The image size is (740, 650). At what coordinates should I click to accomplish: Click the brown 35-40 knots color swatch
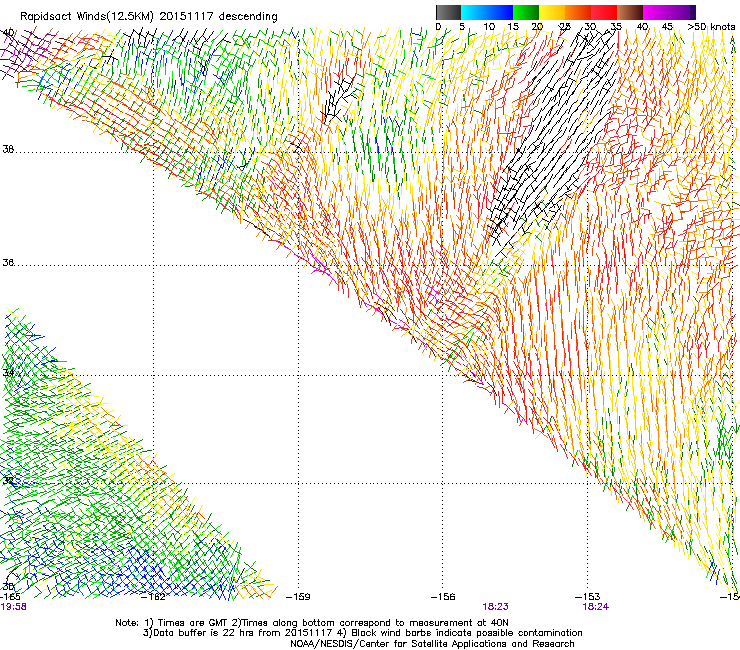pos(630,12)
